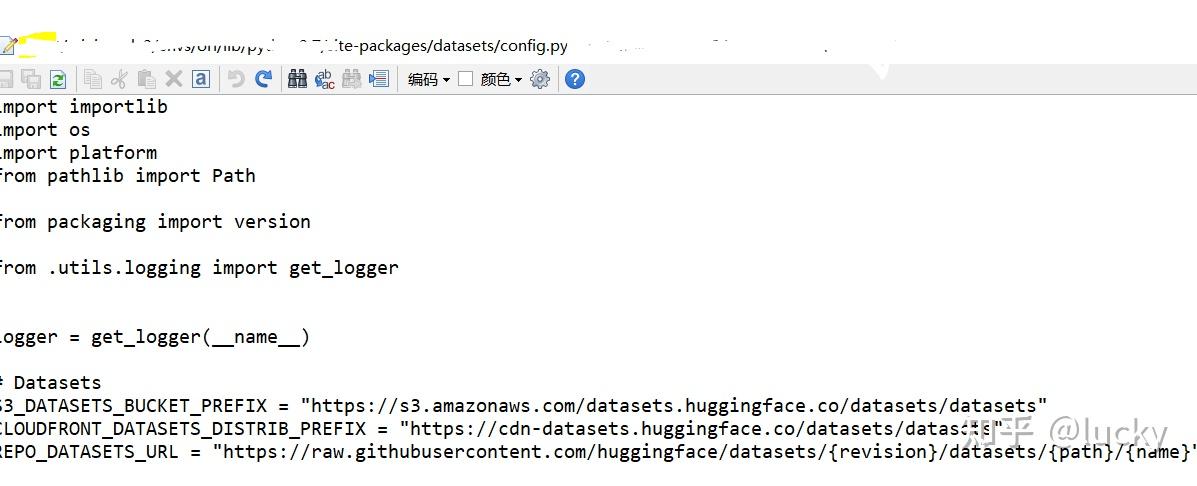The image size is (1197, 486).
Task: Click the Copy icon in the toolbar
Action: [x=93, y=79]
